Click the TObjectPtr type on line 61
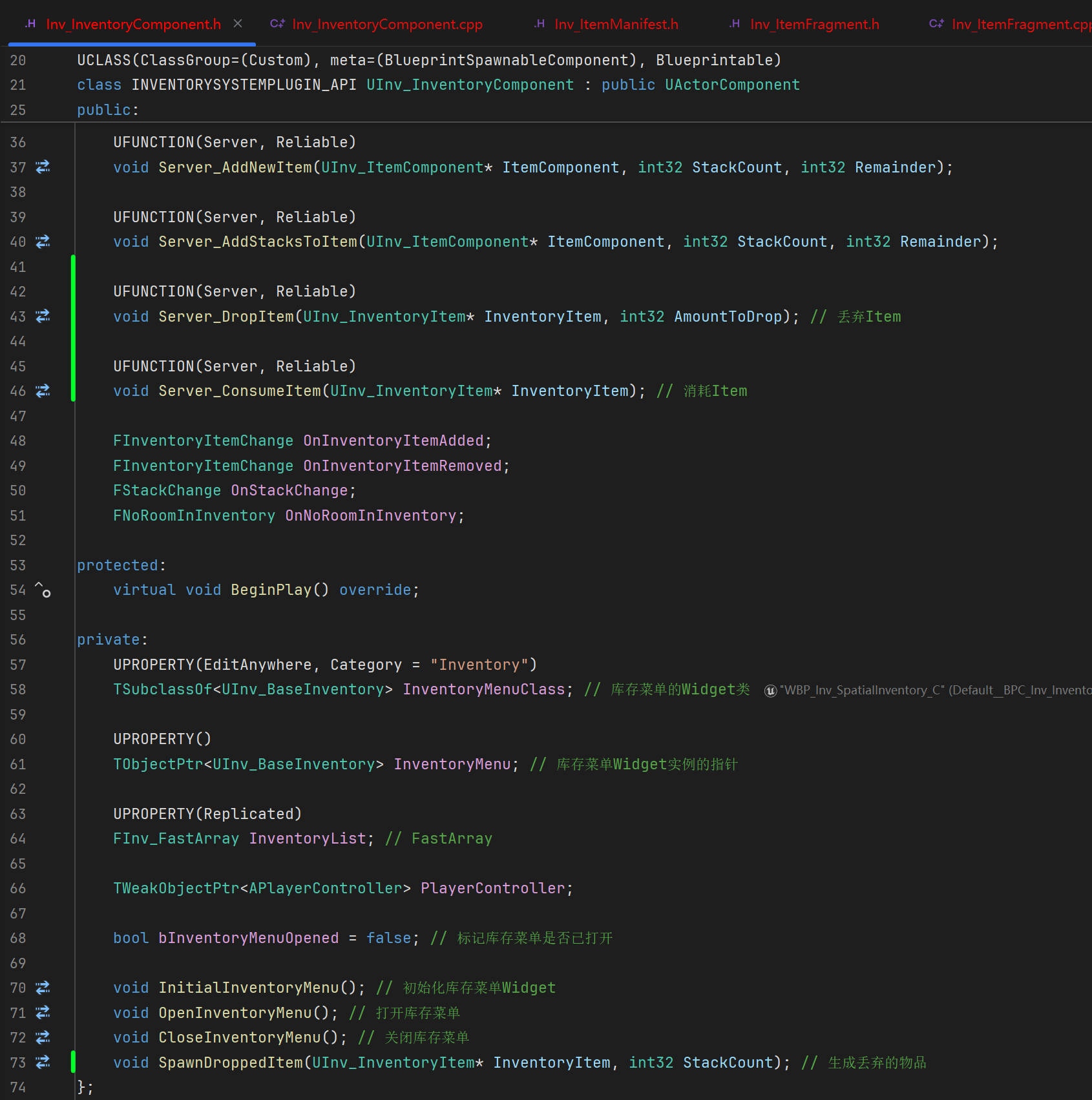Viewport: 1092px width, 1100px height. pos(158,764)
